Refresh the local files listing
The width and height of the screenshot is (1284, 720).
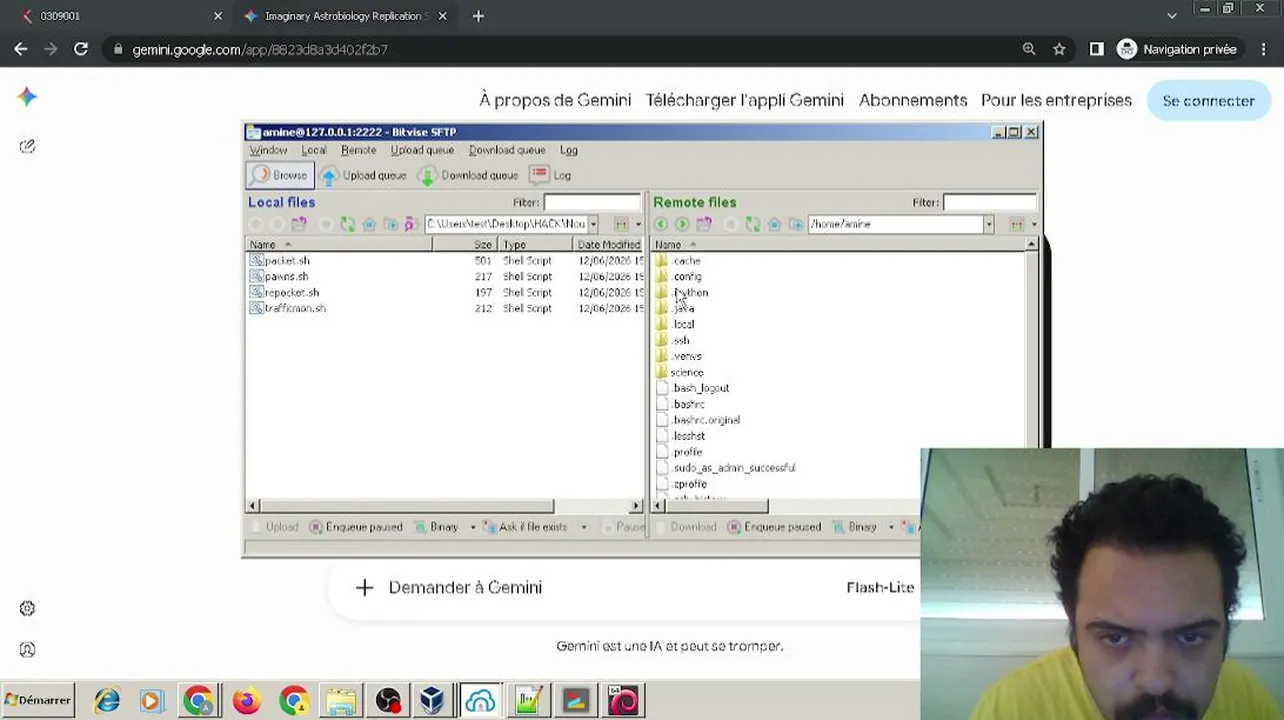point(347,224)
